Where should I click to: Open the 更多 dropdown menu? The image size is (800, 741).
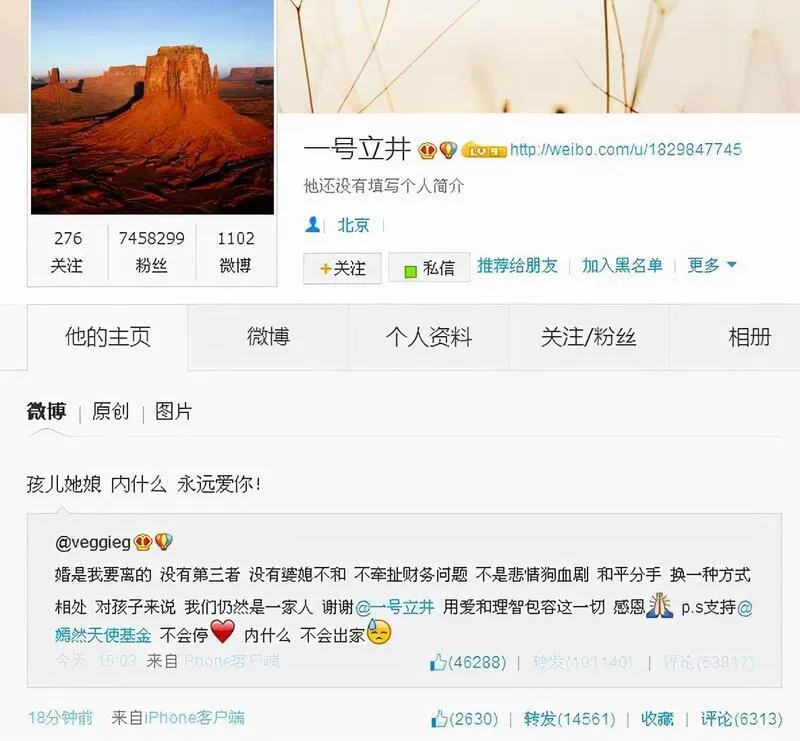712,265
